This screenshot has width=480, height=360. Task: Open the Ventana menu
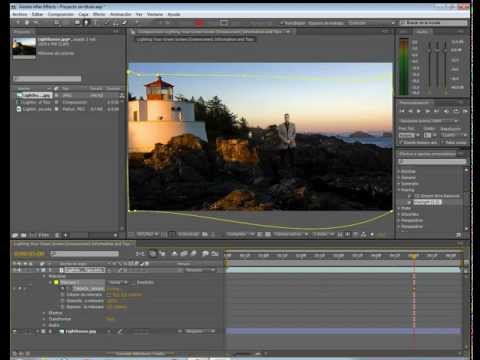155,14
